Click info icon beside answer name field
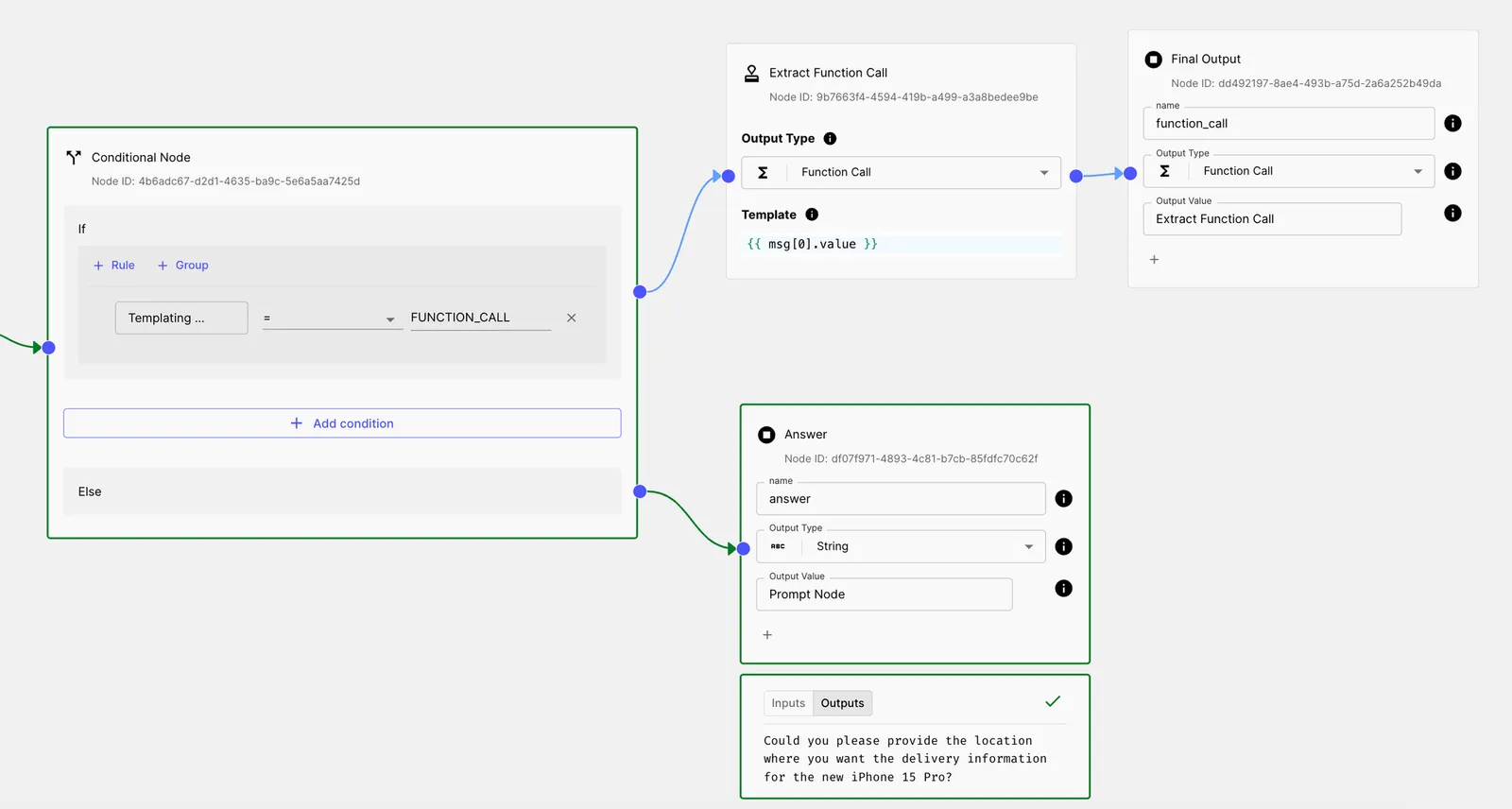1512x809 pixels. [x=1063, y=498]
